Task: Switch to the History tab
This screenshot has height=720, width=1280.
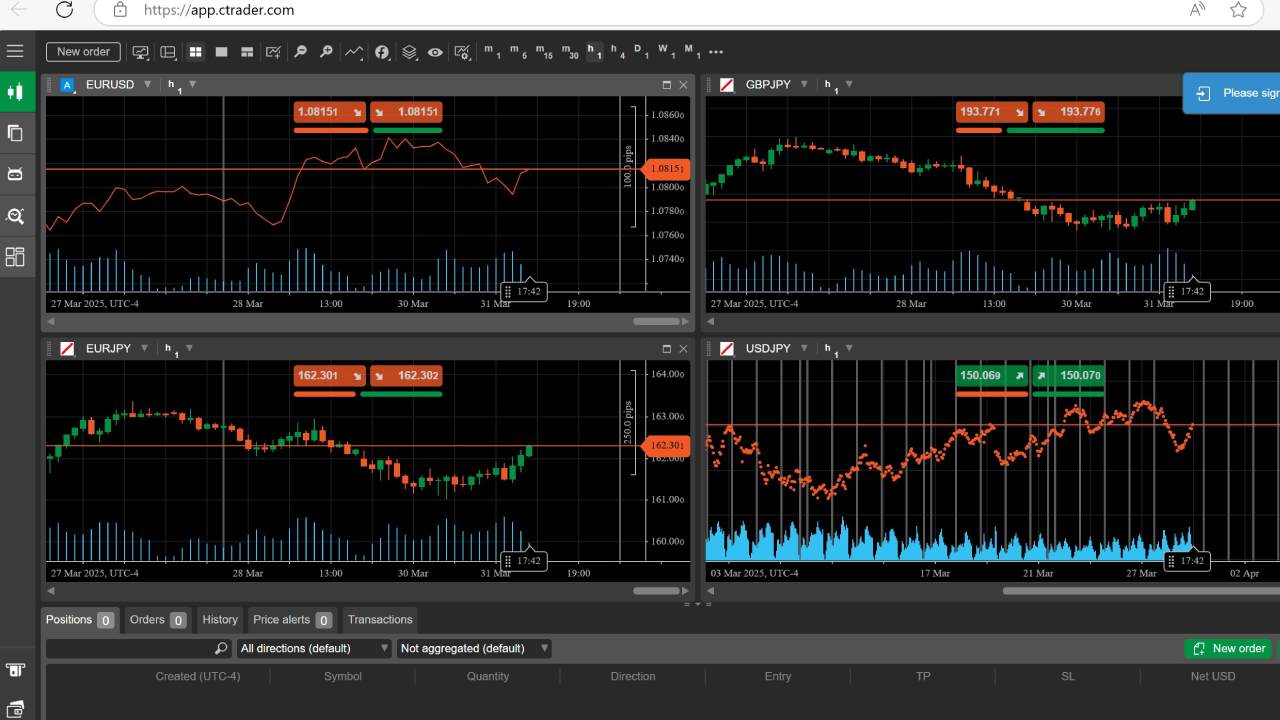Action: coord(220,620)
